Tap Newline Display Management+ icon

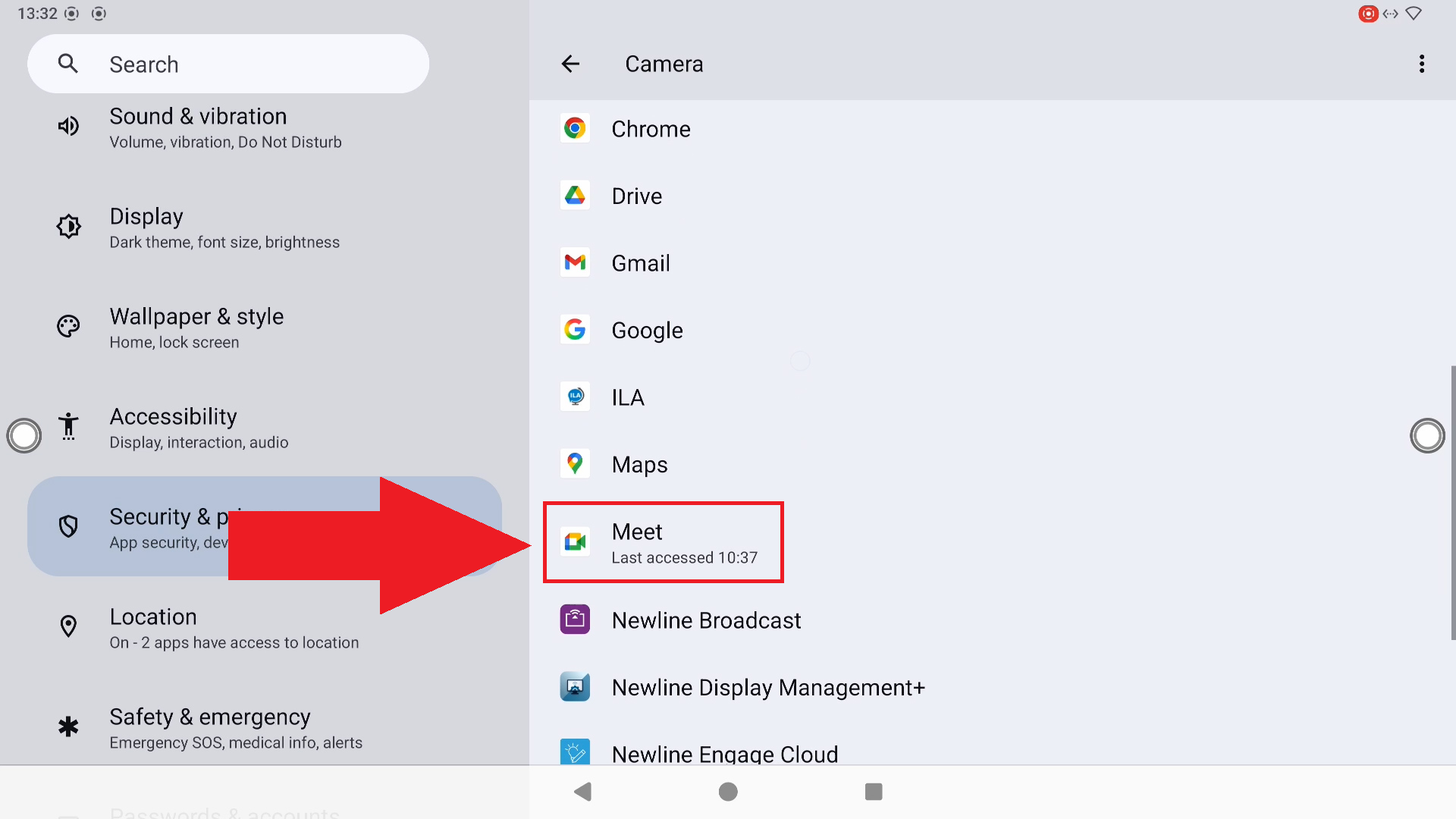coord(575,687)
